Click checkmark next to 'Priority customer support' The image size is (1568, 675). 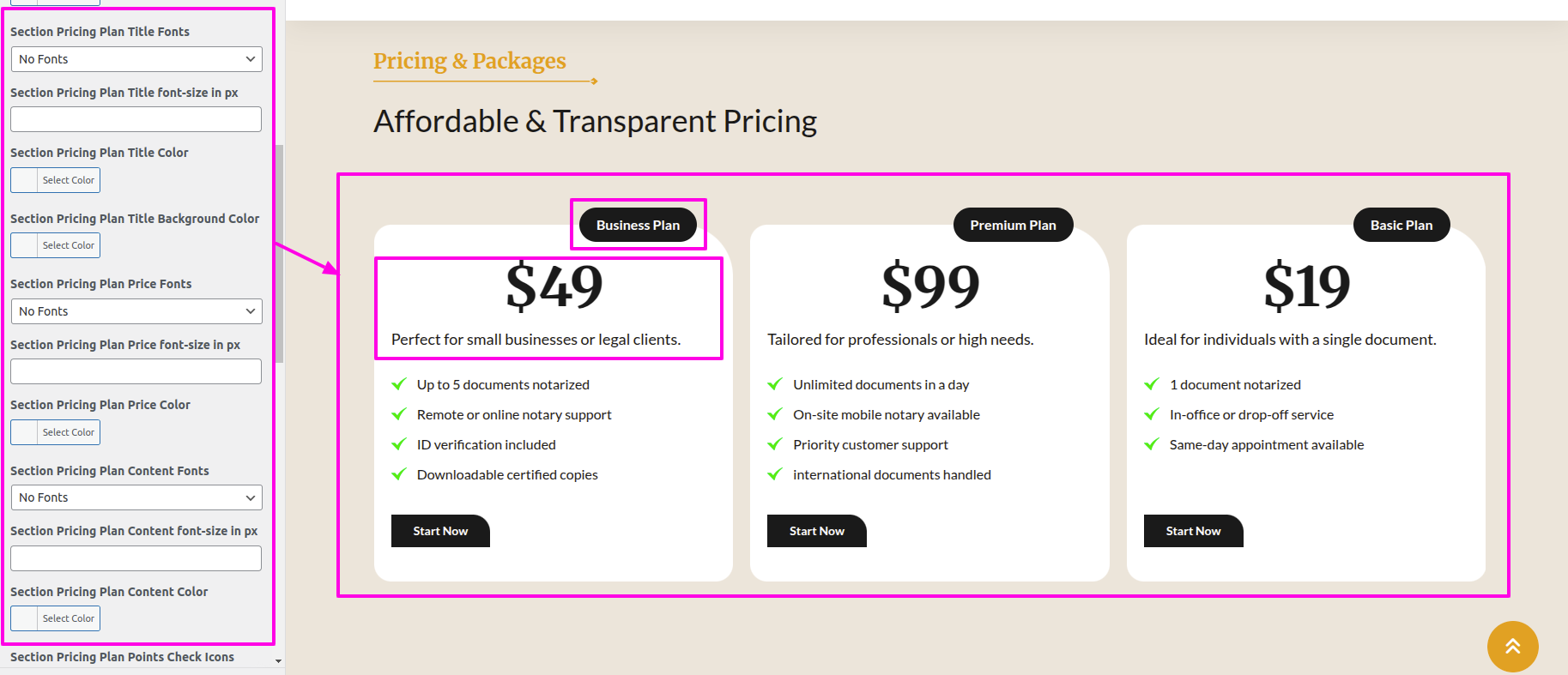point(775,444)
